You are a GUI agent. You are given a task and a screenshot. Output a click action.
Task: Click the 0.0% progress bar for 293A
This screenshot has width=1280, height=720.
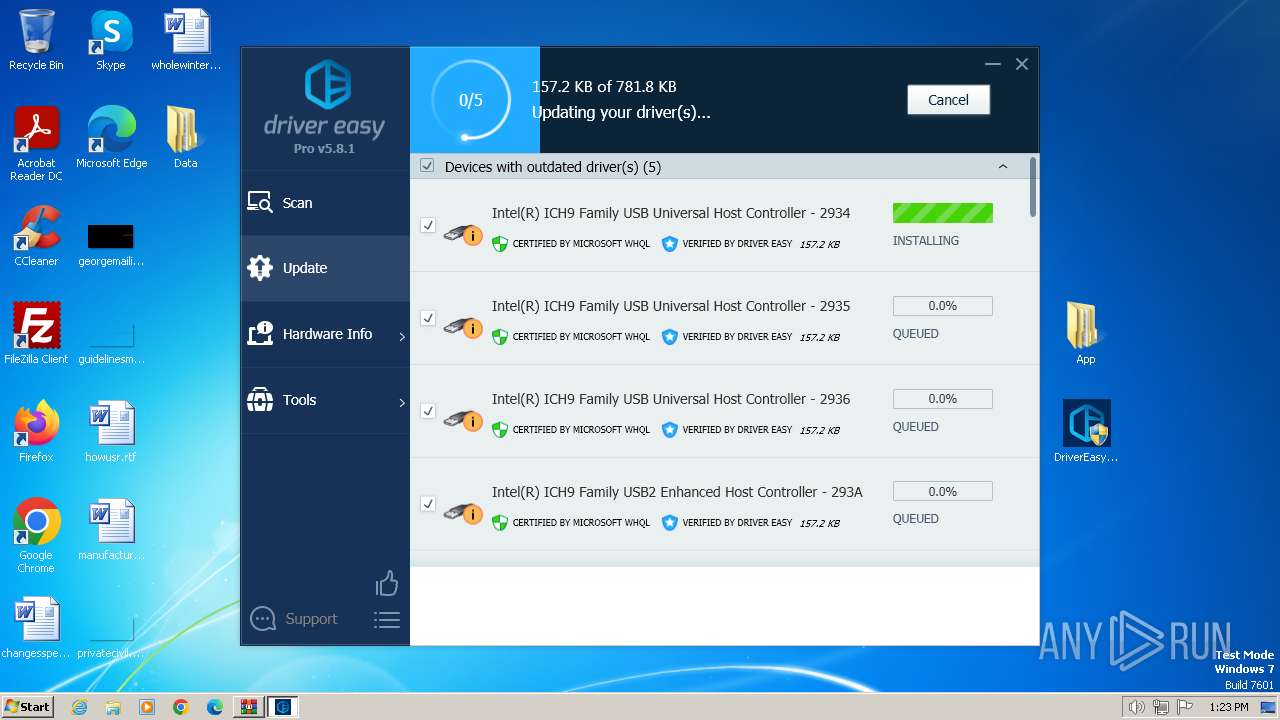943,492
